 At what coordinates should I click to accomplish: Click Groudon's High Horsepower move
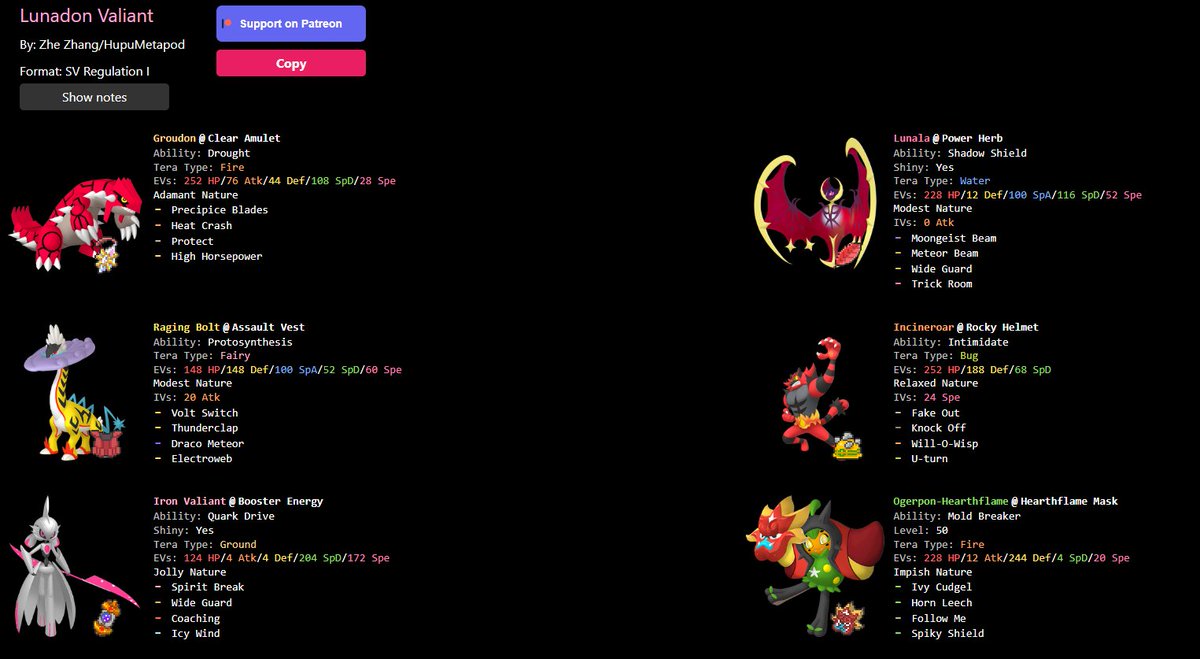coord(216,256)
